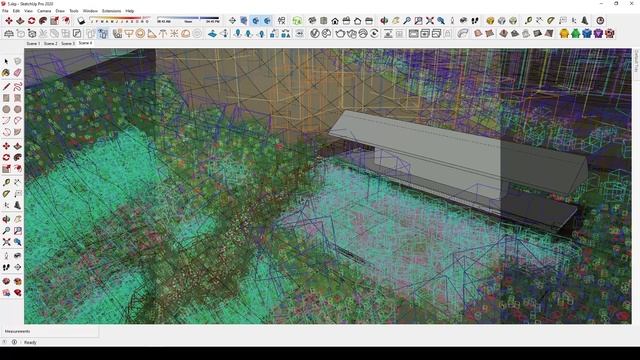
Task: Open the Window menu
Action: click(x=90, y=11)
